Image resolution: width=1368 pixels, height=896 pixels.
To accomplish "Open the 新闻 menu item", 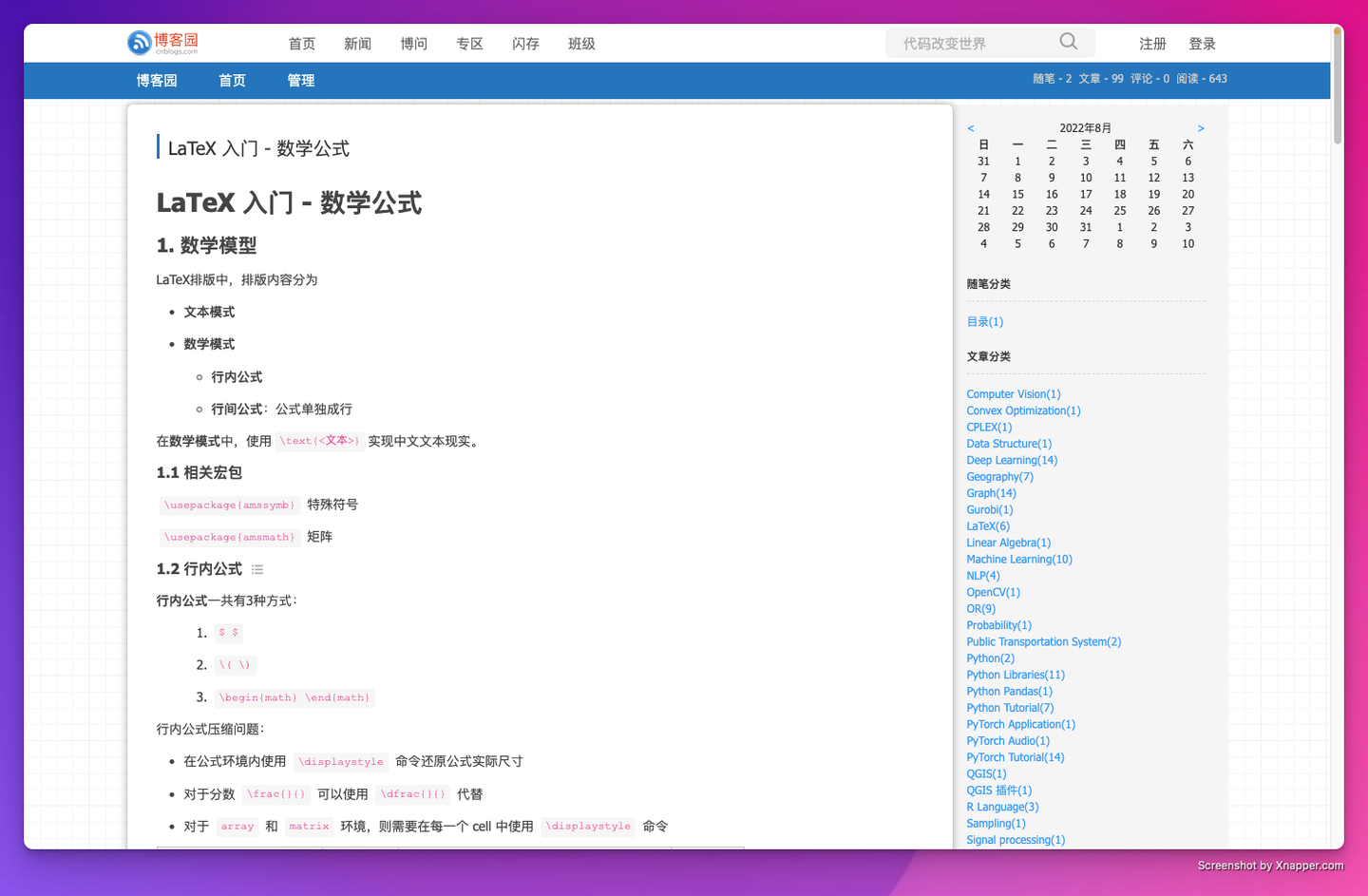I will (357, 43).
